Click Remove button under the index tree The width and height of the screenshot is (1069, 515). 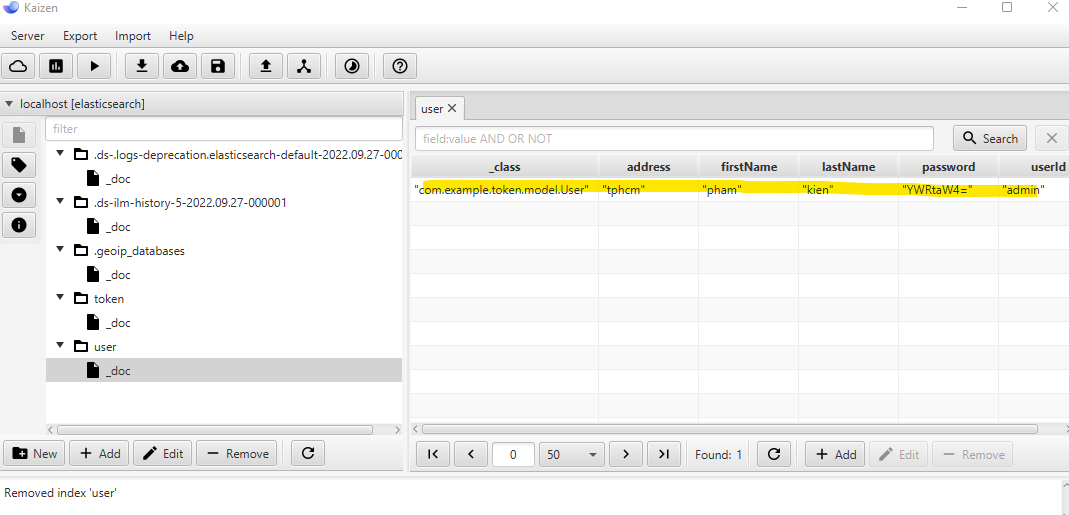(237, 454)
